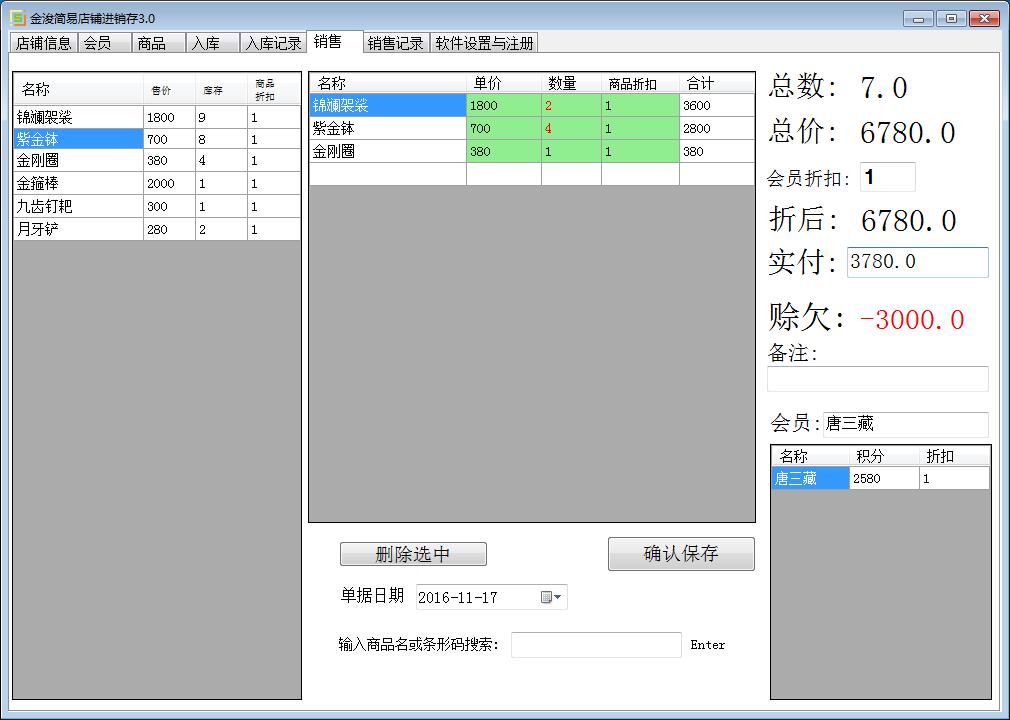The image size is (1010, 720).
Task: Click the 实付 amount field
Action: coord(917,262)
